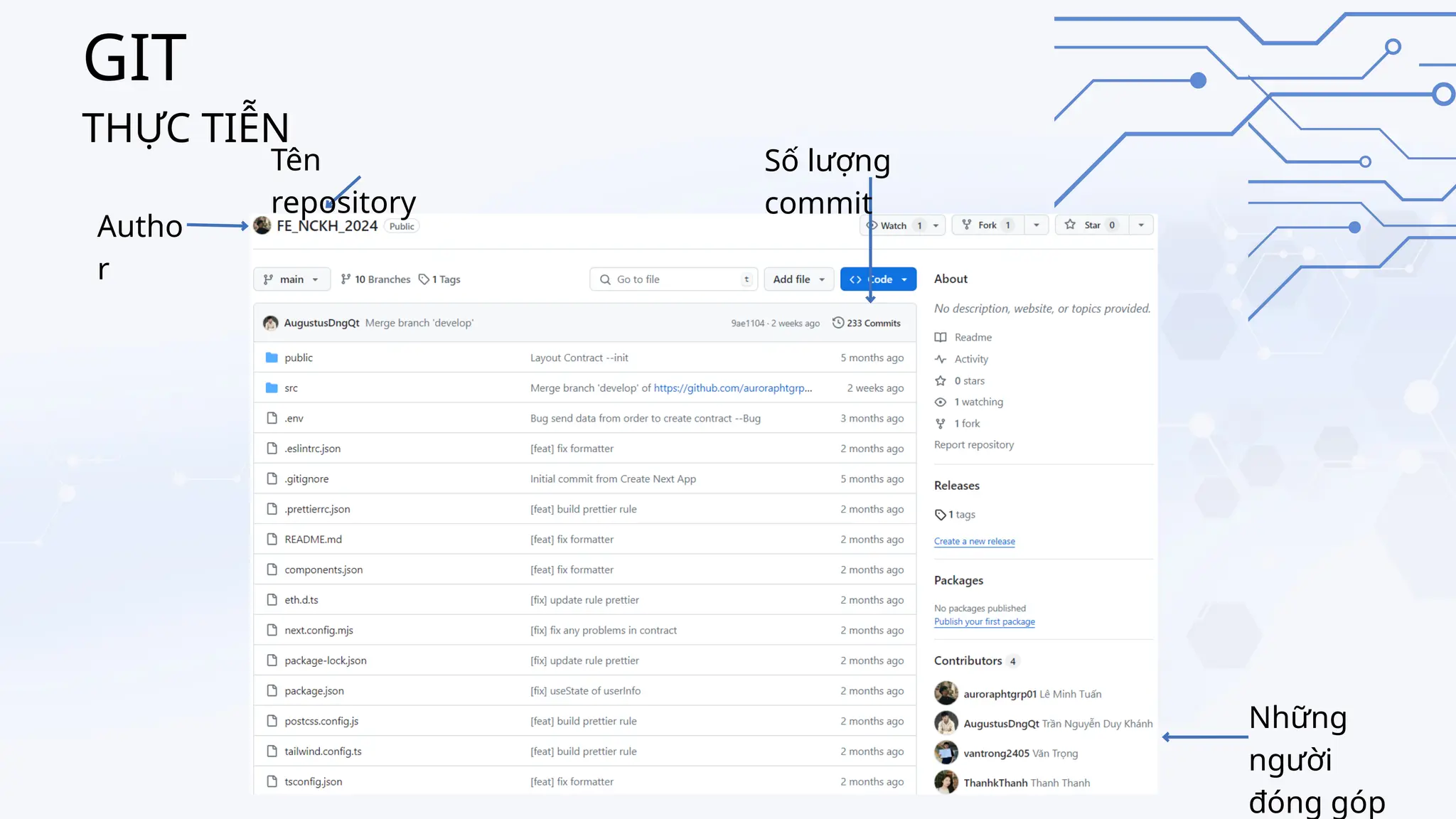1456x819 pixels.
Task: Open contributor auroraphtgrp01 avatar
Action: point(946,693)
